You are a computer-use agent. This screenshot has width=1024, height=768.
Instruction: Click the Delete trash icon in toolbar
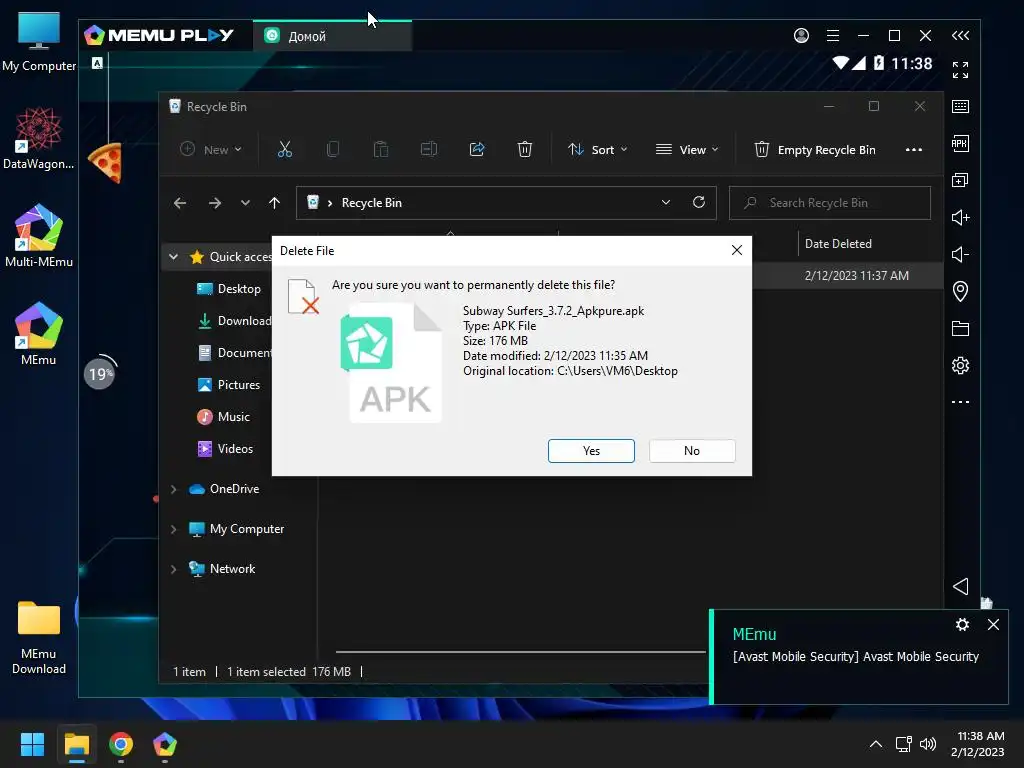pyautogui.click(x=524, y=150)
